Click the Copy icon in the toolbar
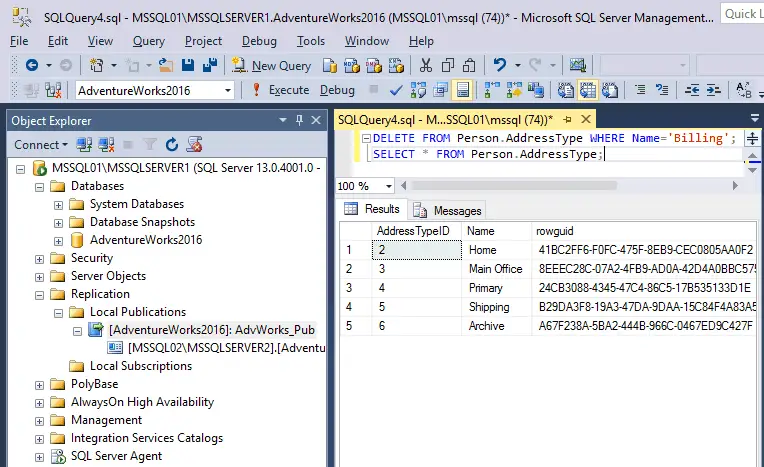764x467 pixels. click(448, 65)
